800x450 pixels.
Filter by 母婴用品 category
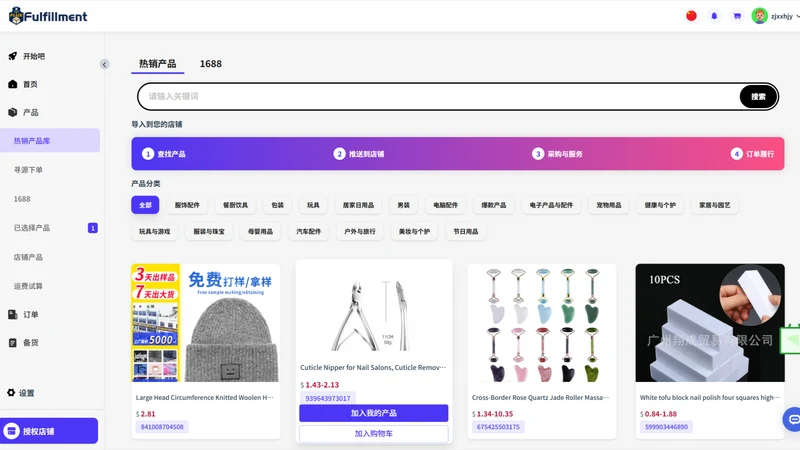click(x=260, y=232)
